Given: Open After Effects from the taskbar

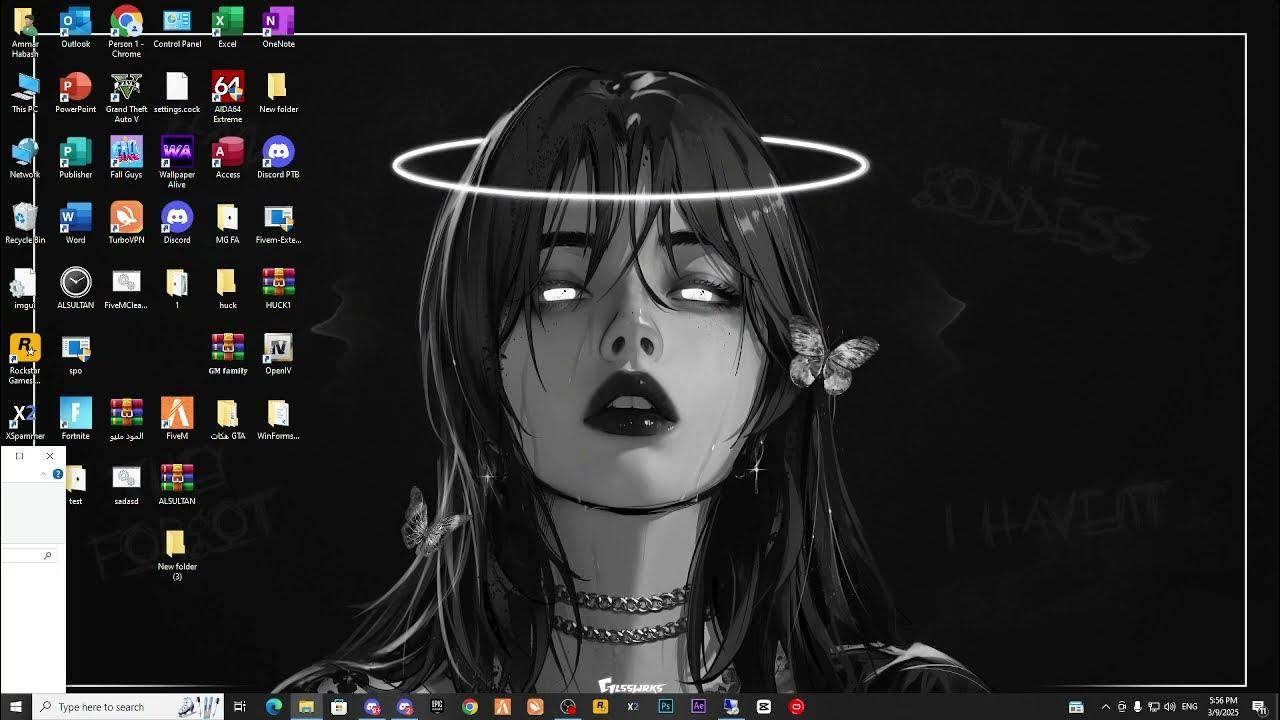Looking at the screenshot, I should tap(698, 706).
